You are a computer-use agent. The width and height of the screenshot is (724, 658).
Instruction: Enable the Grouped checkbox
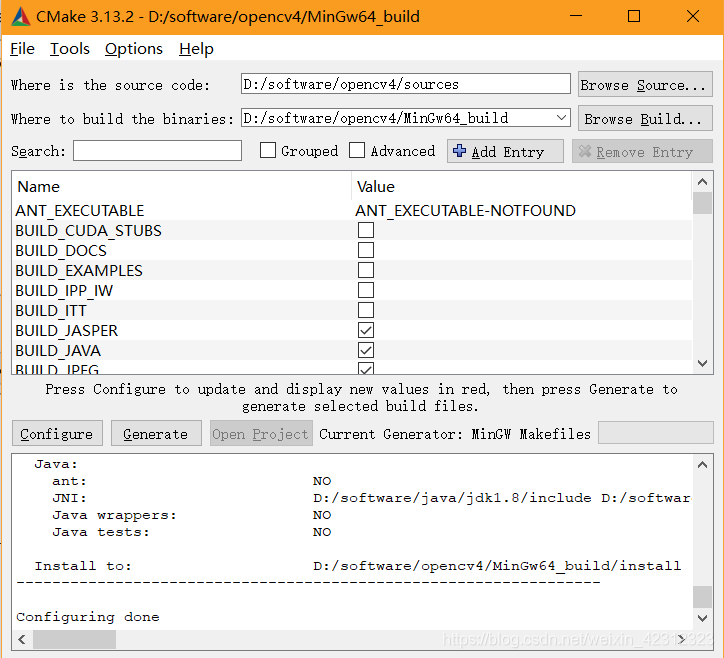tap(268, 150)
